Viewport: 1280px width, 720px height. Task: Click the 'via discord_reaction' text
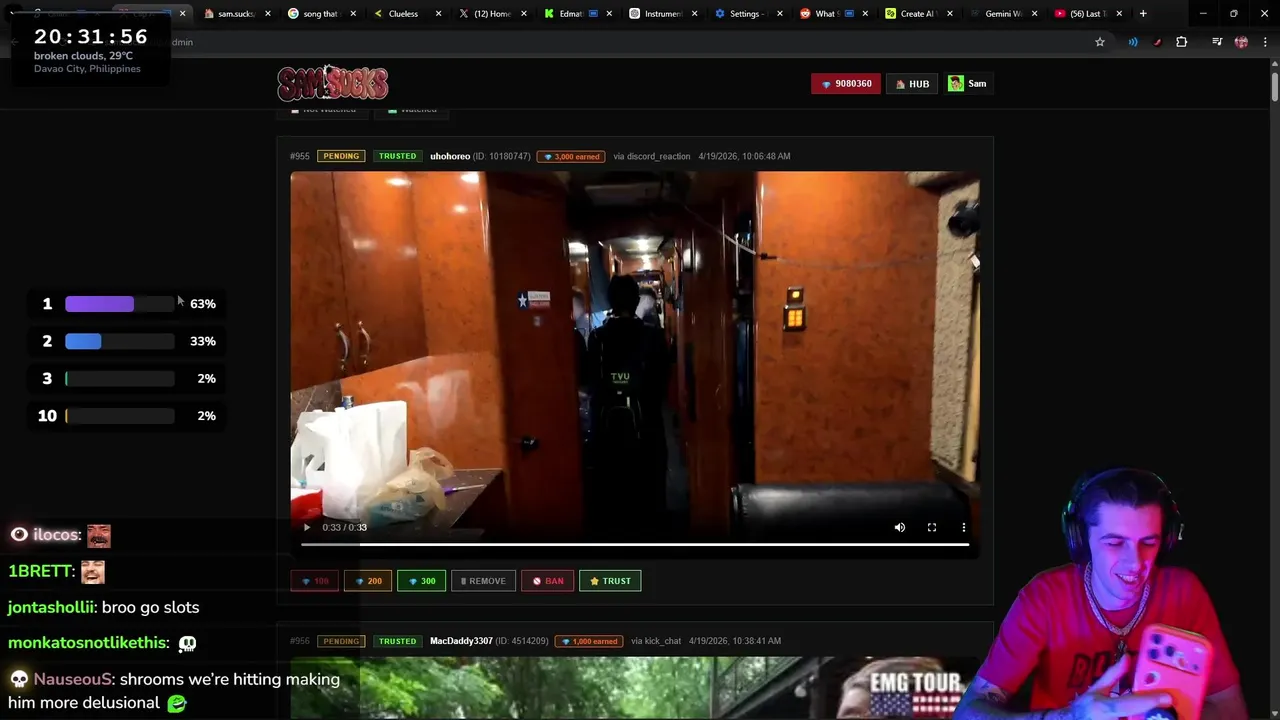pos(652,156)
